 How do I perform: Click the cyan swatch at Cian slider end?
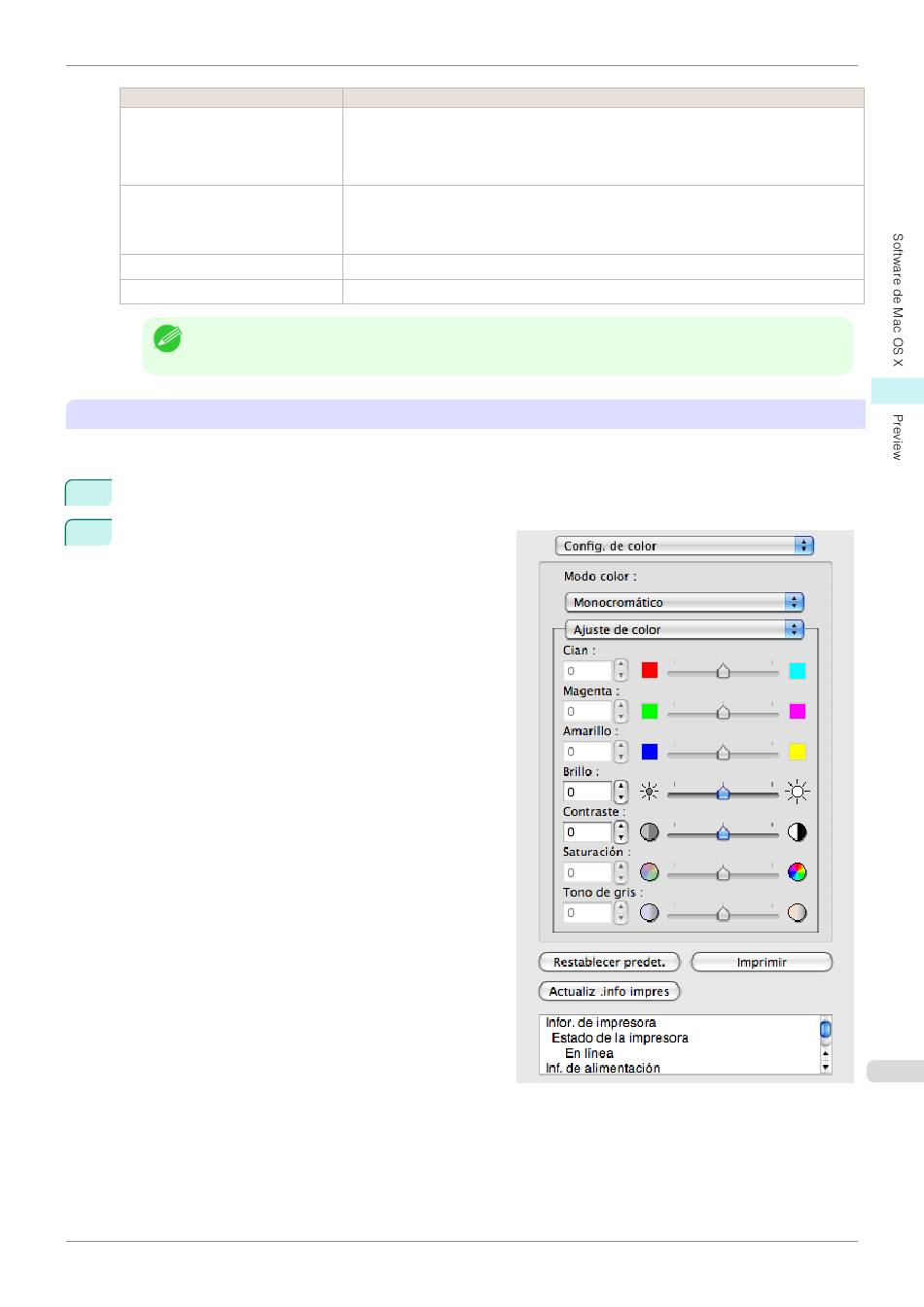point(798,670)
